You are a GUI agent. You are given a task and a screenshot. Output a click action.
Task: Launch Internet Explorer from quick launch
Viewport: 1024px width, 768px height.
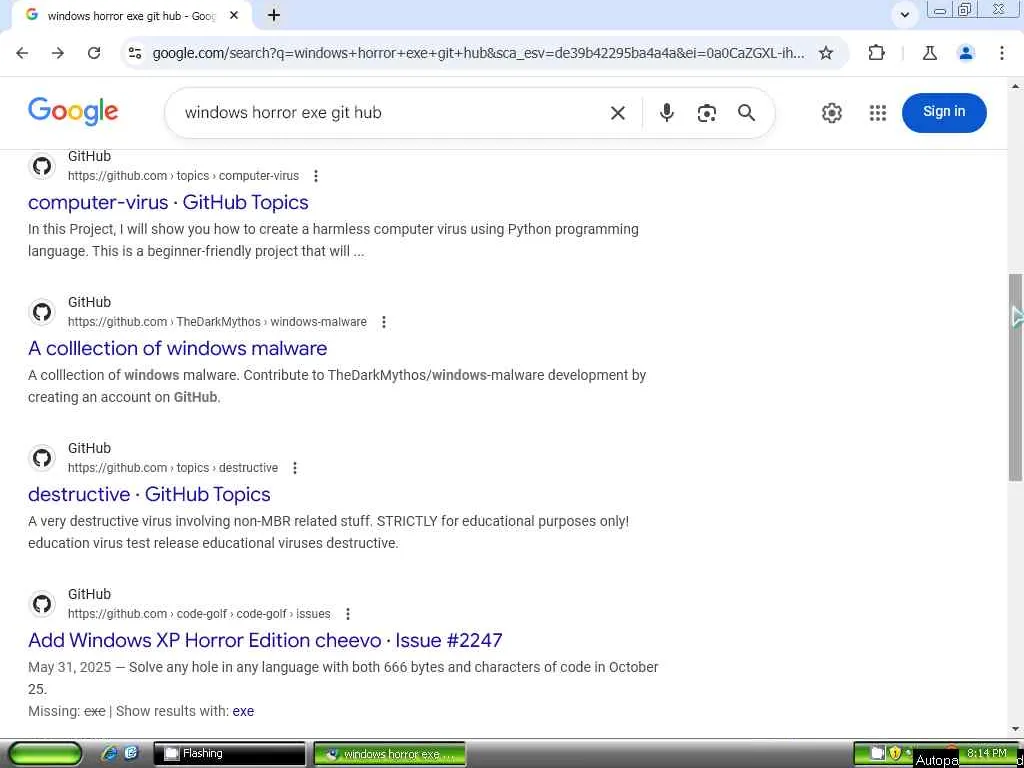pyautogui.click(x=109, y=754)
